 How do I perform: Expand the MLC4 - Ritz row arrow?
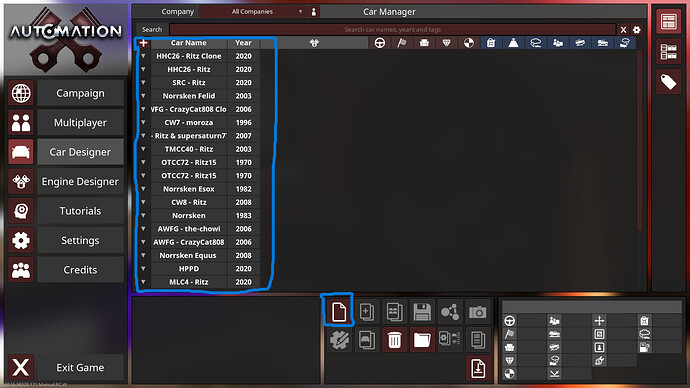click(143, 282)
